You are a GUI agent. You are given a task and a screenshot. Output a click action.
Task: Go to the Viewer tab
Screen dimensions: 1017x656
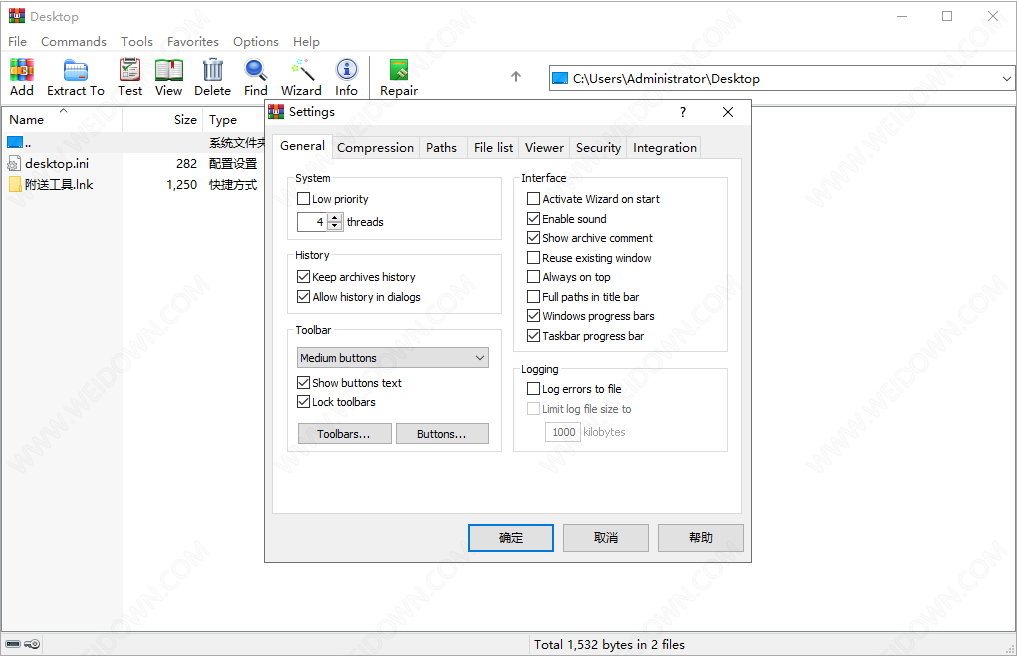click(x=544, y=147)
